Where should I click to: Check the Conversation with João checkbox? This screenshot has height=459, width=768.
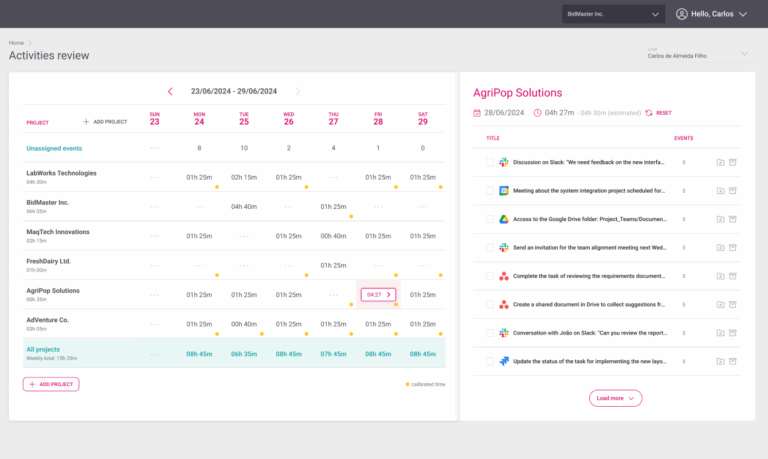pyautogui.click(x=490, y=333)
